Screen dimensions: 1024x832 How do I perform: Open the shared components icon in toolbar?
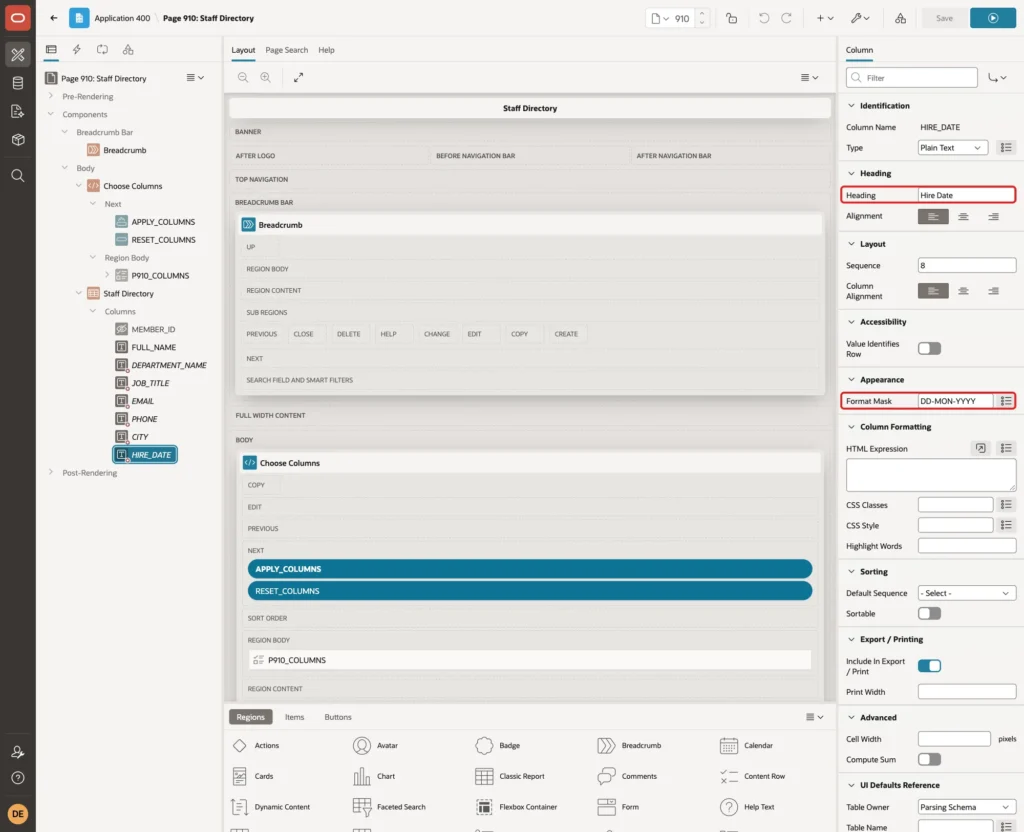click(x=901, y=18)
